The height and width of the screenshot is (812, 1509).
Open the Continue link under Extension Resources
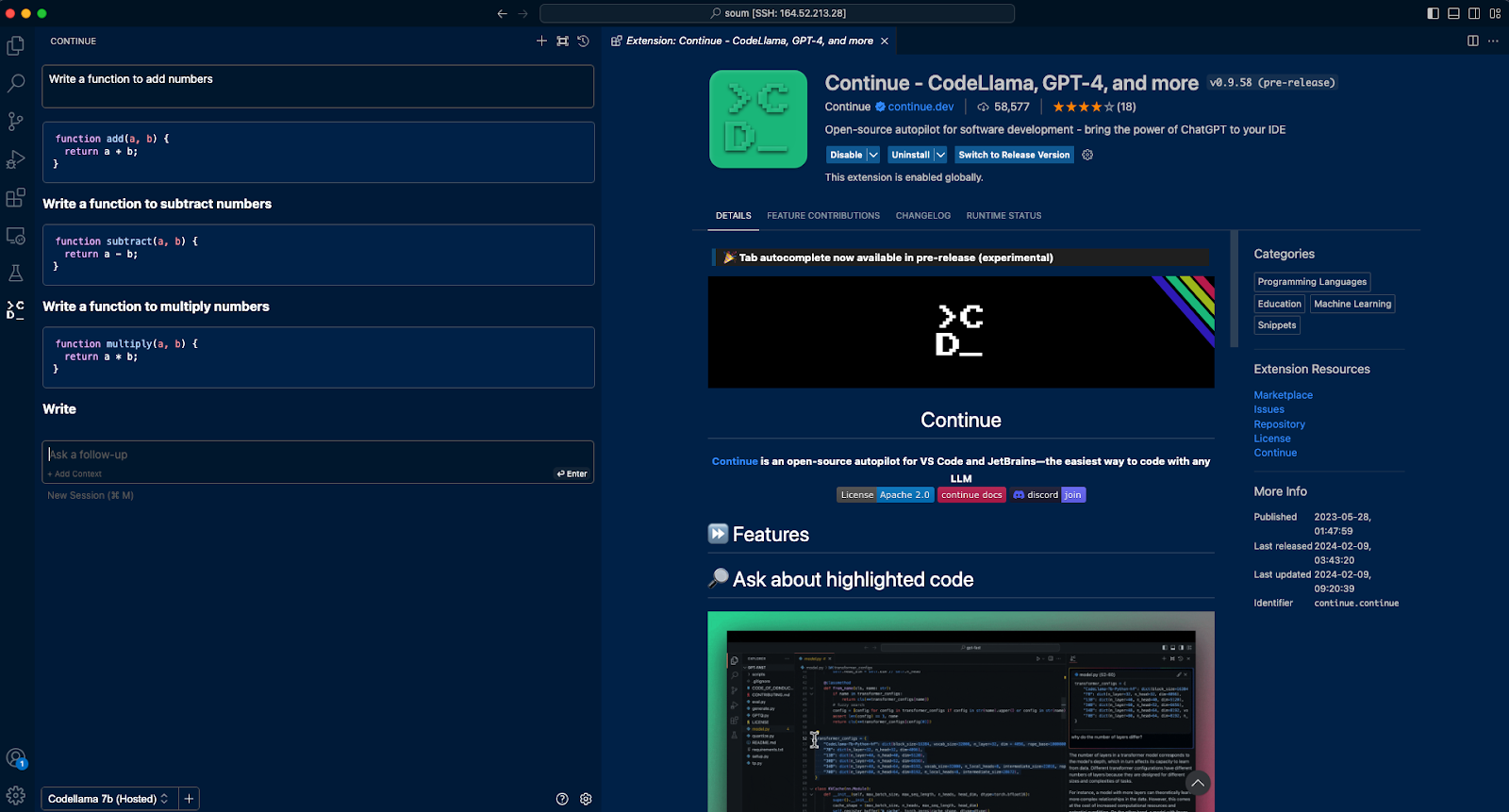pyautogui.click(x=1275, y=453)
